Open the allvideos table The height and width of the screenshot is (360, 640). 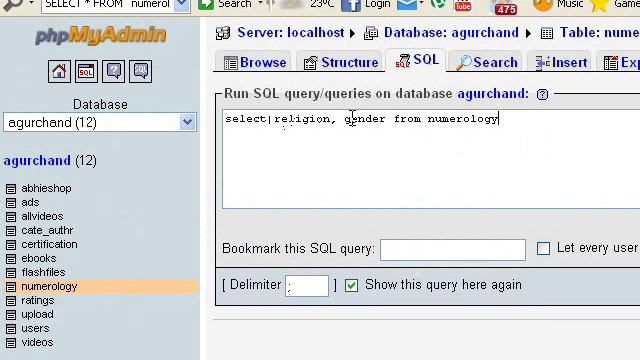pos(42,216)
